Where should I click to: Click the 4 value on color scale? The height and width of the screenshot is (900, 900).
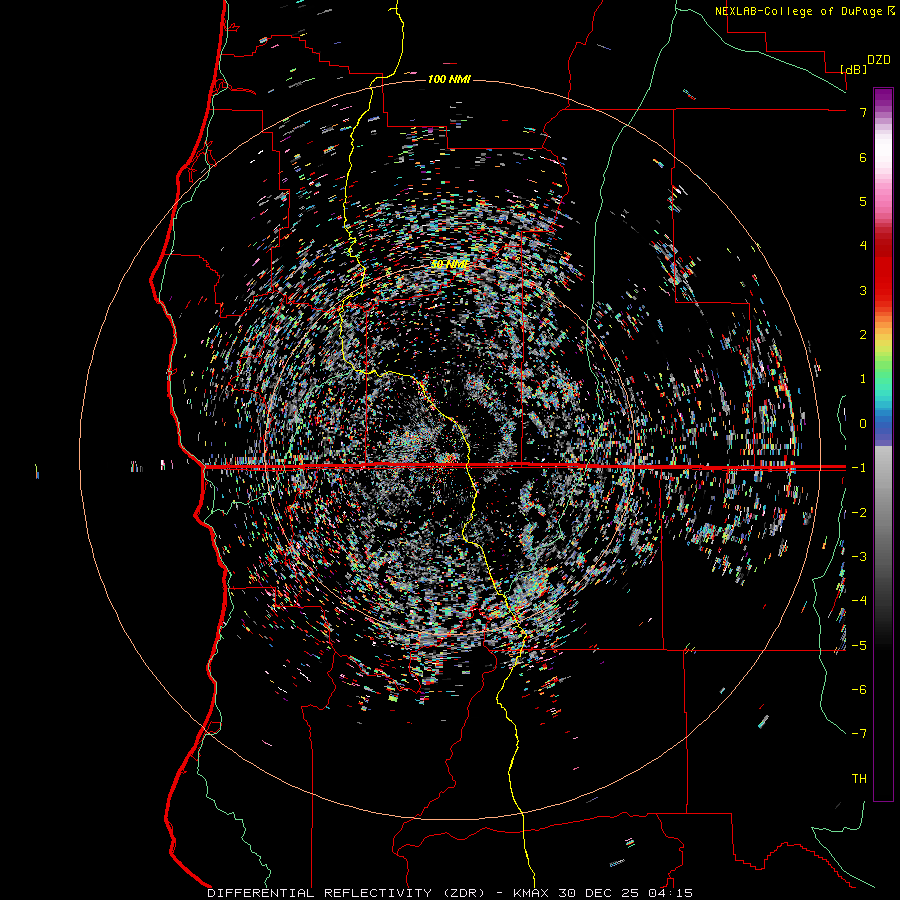(x=863, y=246)
